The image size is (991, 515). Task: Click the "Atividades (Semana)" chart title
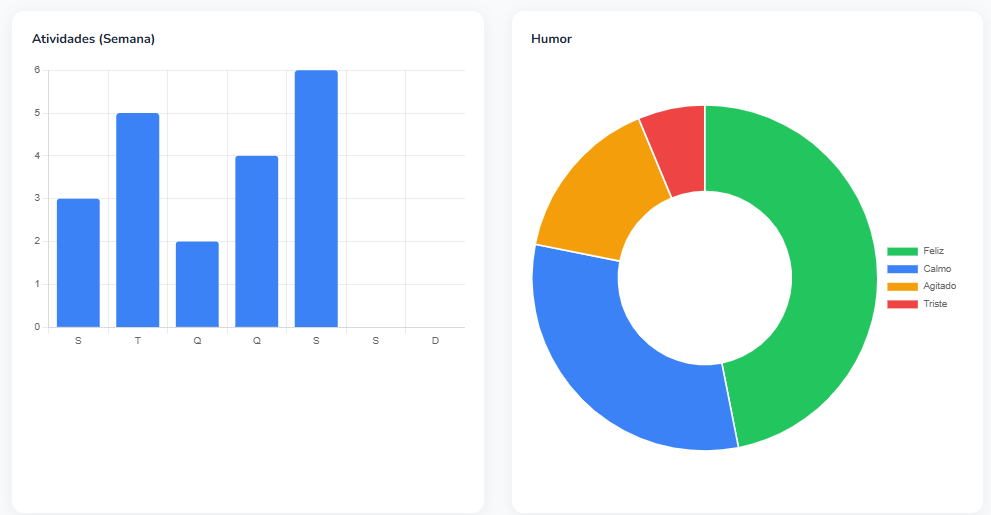[x=93, y=39]
